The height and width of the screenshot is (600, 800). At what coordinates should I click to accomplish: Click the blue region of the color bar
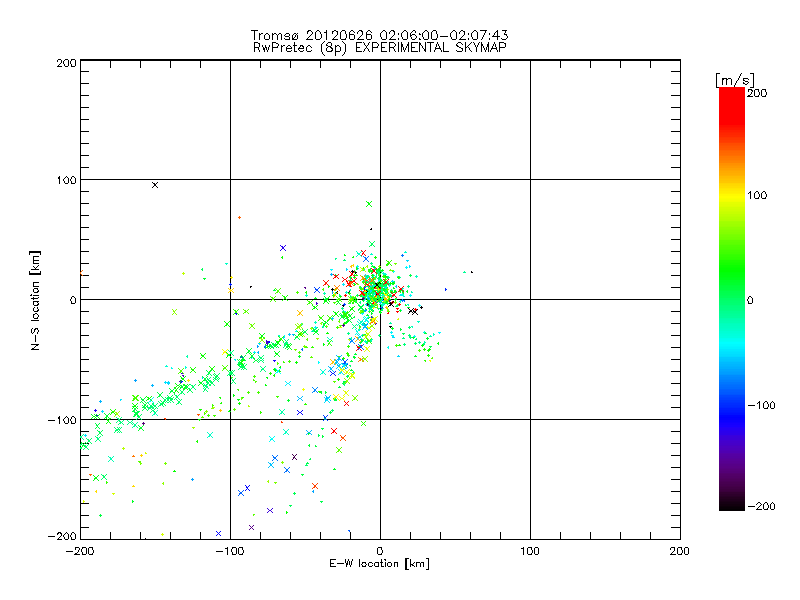click(731, 405)
